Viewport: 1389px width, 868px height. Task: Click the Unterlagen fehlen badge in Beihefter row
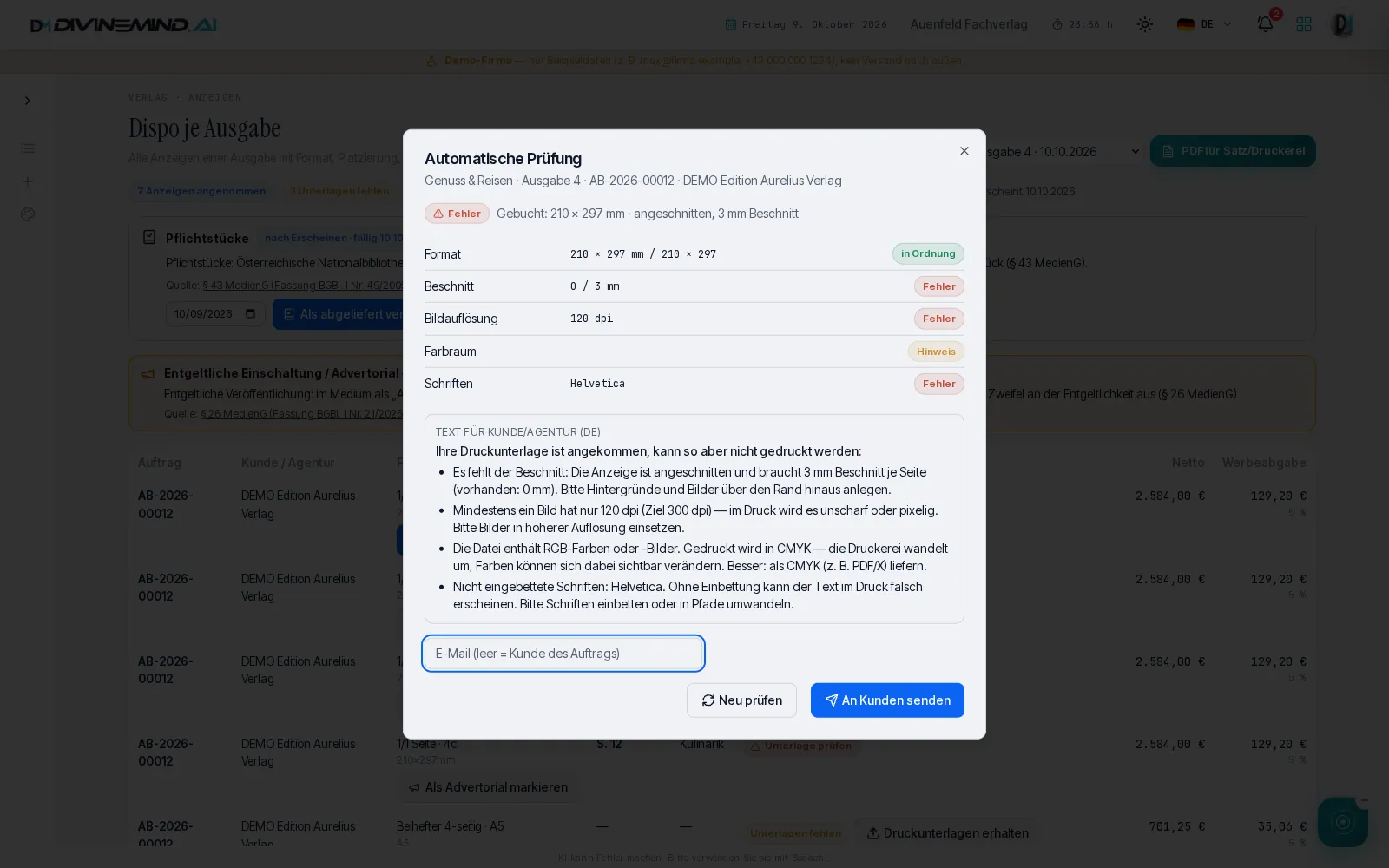coord(796,833)
